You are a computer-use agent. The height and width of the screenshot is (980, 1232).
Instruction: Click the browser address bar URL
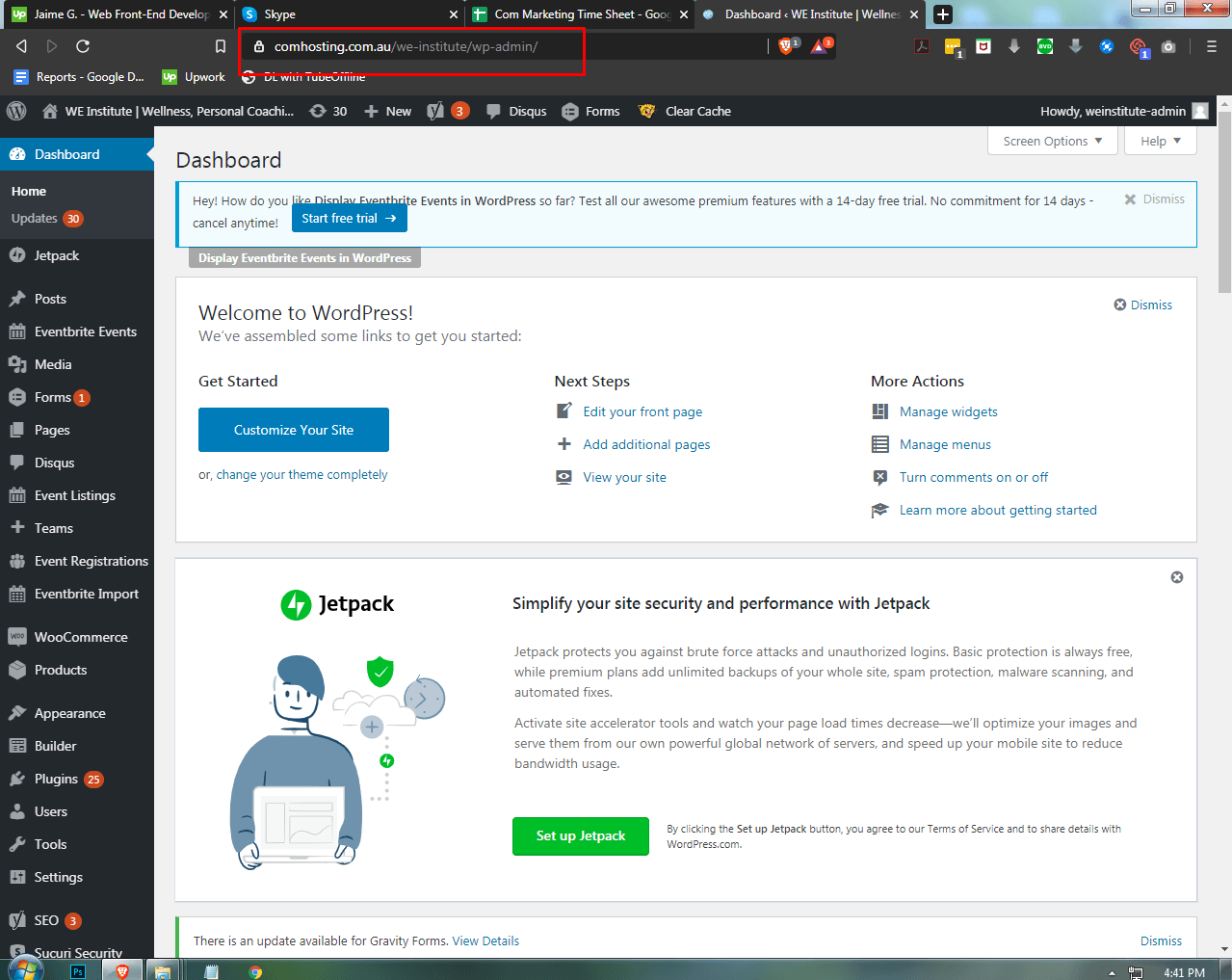point(406,46)
